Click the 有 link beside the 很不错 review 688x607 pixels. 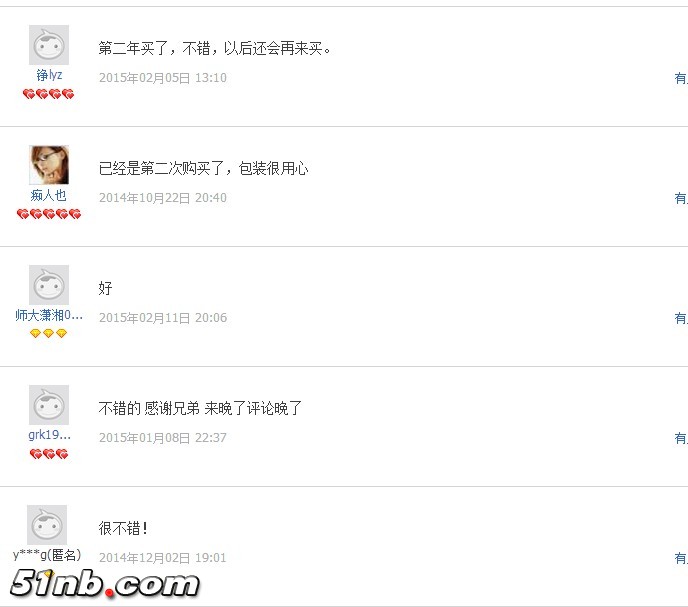point(681,558)
